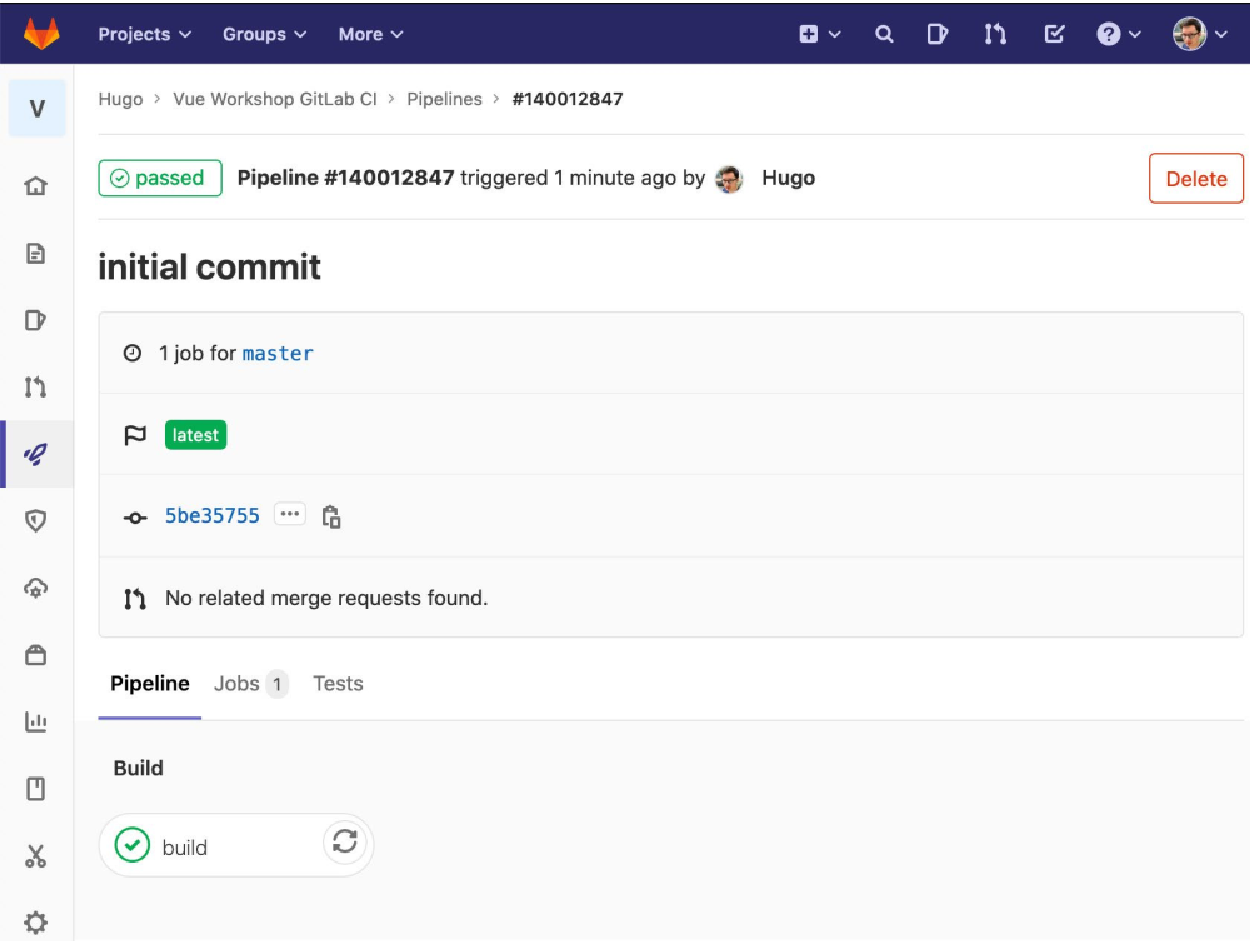Open the user avatar menu
The height and width of the screenshot is (945, 1251).
tap(1199, 34)
